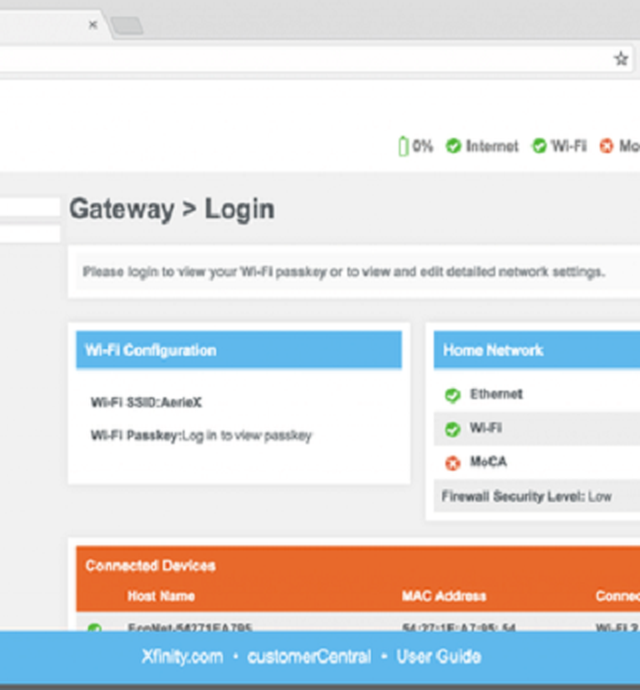Click 'Log in to view passkey' text

(247, 436)
